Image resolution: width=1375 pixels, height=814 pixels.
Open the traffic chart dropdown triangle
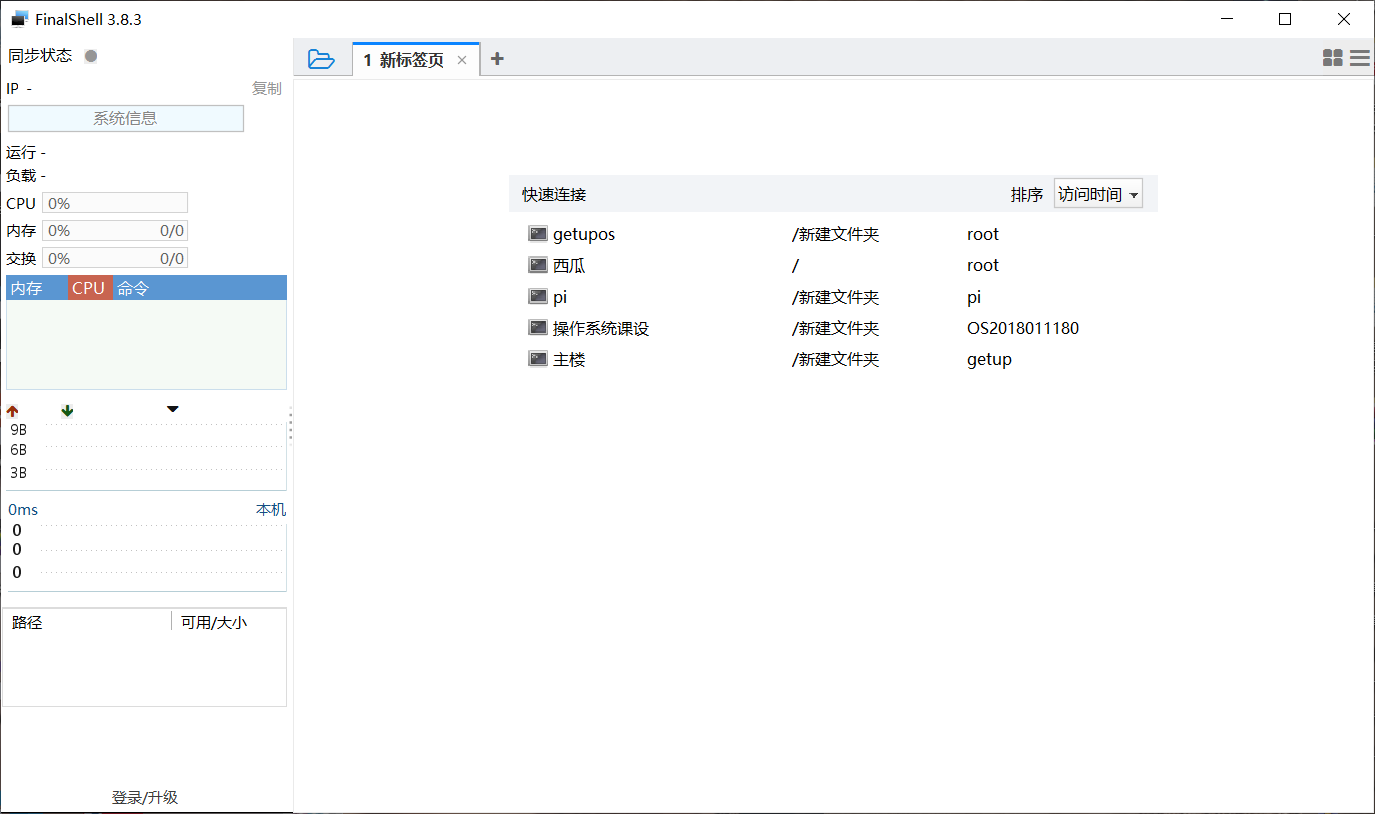[172, 409]
